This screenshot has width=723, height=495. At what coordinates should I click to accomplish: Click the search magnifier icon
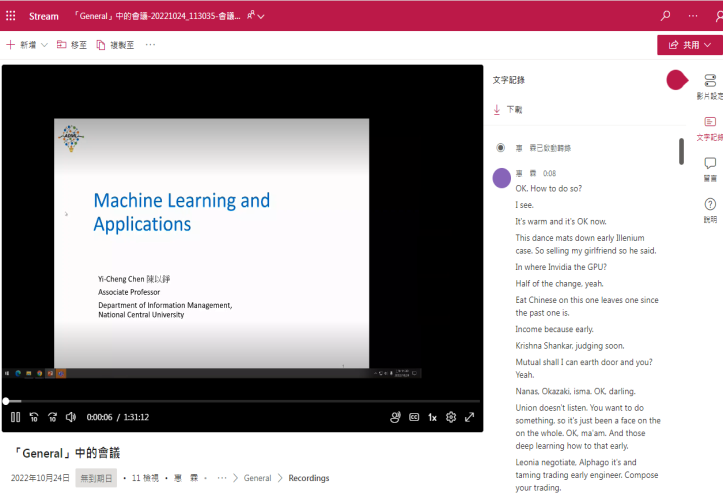pyautogui.click(x=666, y=16)
